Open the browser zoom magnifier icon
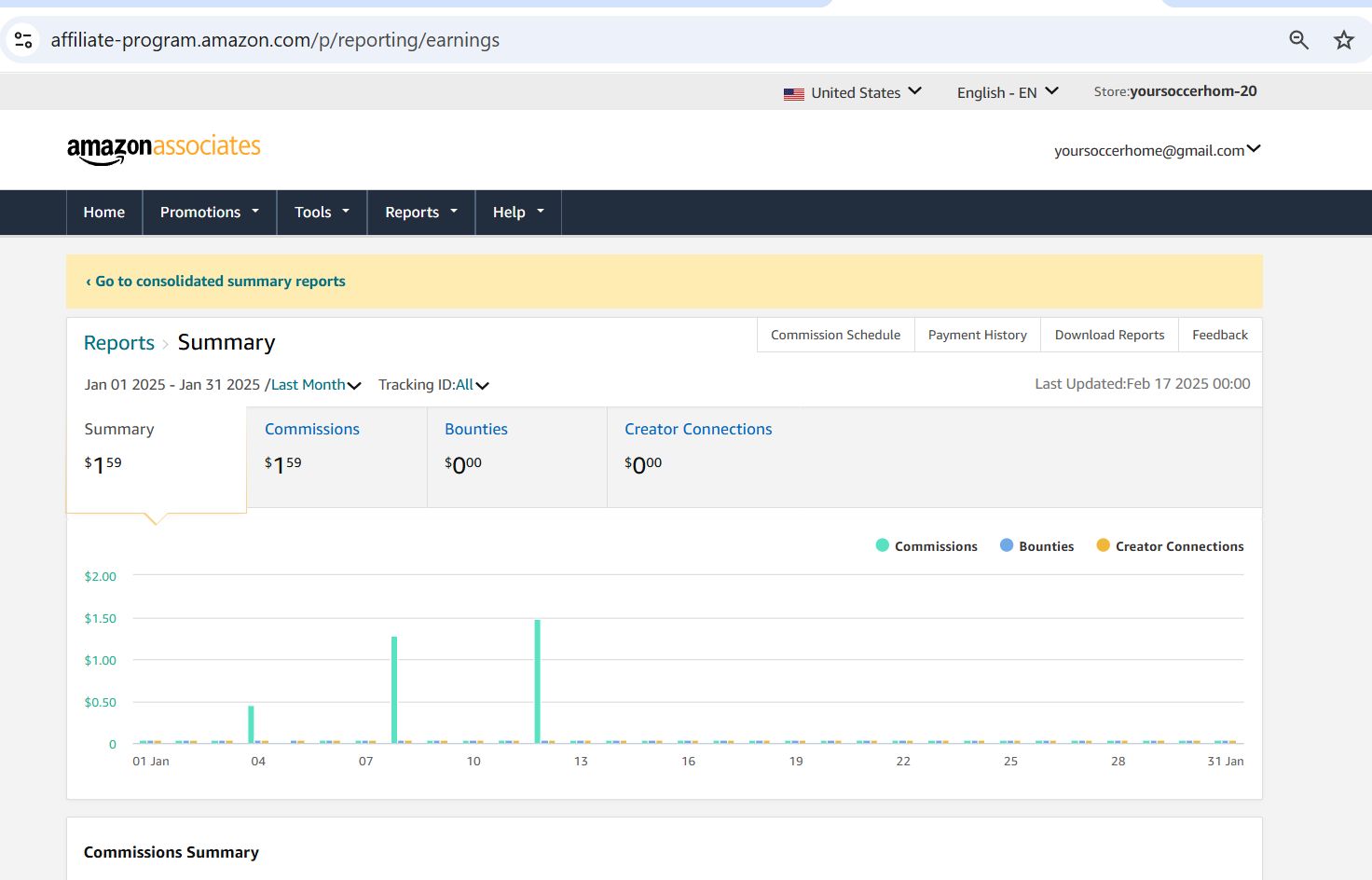This screenshot has width=1372, height=880. click(1298, 40)
